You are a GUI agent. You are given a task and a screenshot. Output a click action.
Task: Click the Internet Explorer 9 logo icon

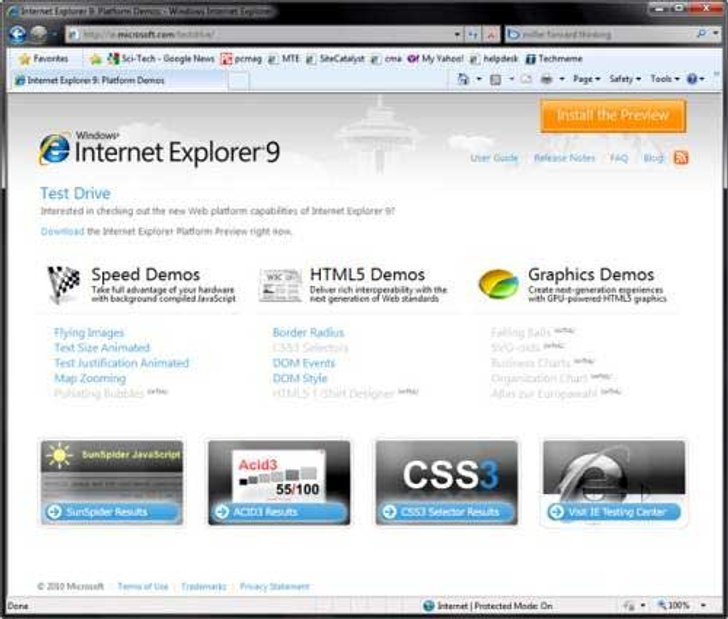[54, 149]
